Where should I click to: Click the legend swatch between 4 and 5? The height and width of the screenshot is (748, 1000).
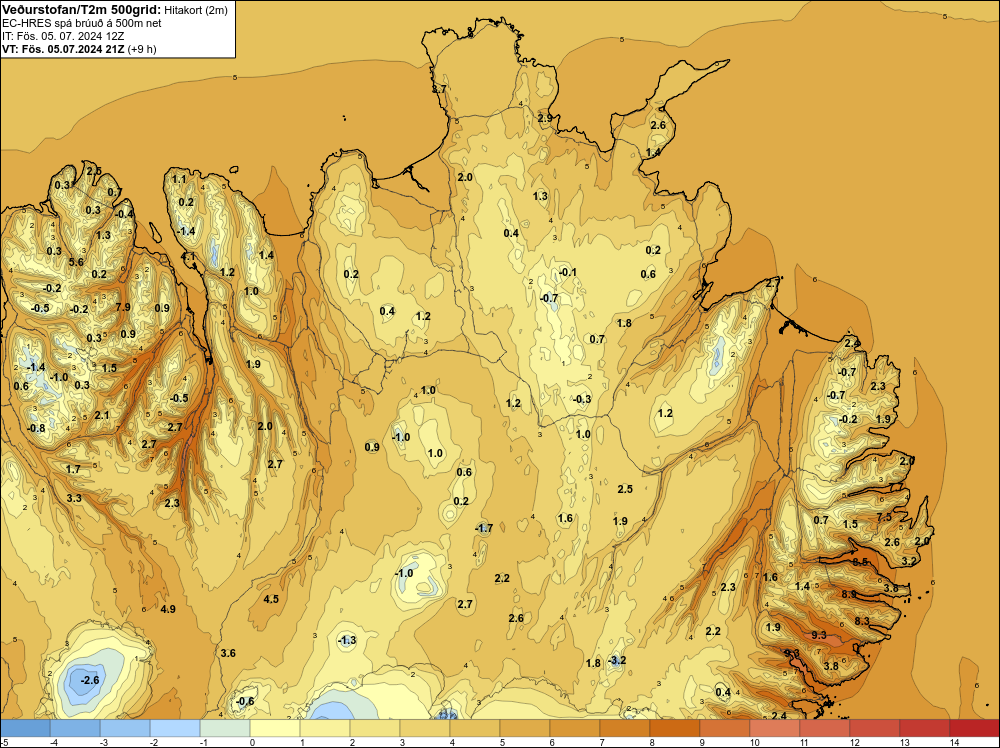point(475,728)
